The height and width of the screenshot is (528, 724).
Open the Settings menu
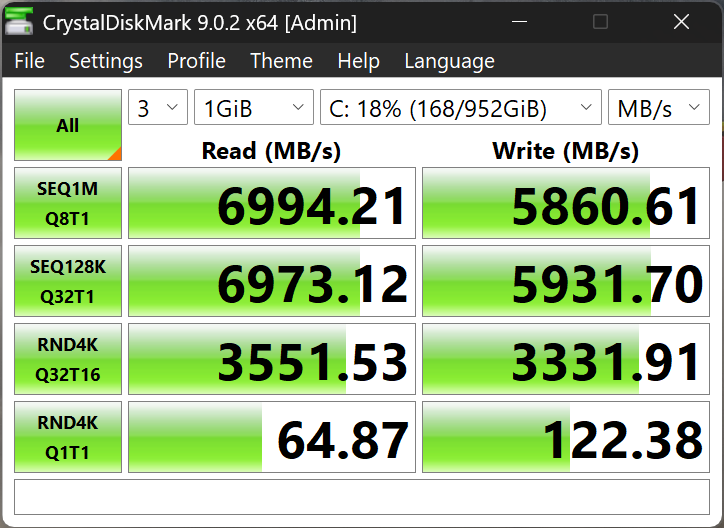pos(106,61)
